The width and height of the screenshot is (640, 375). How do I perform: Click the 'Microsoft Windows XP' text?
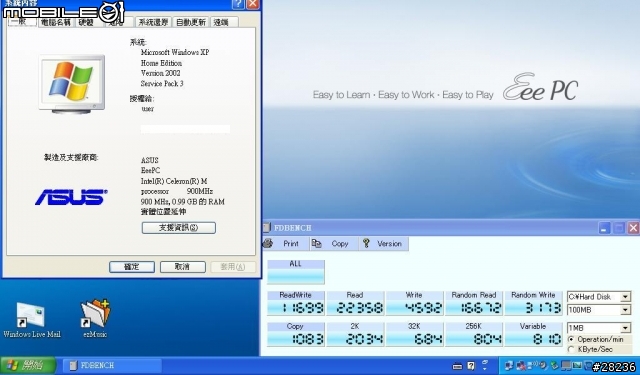tap(175, 52)
